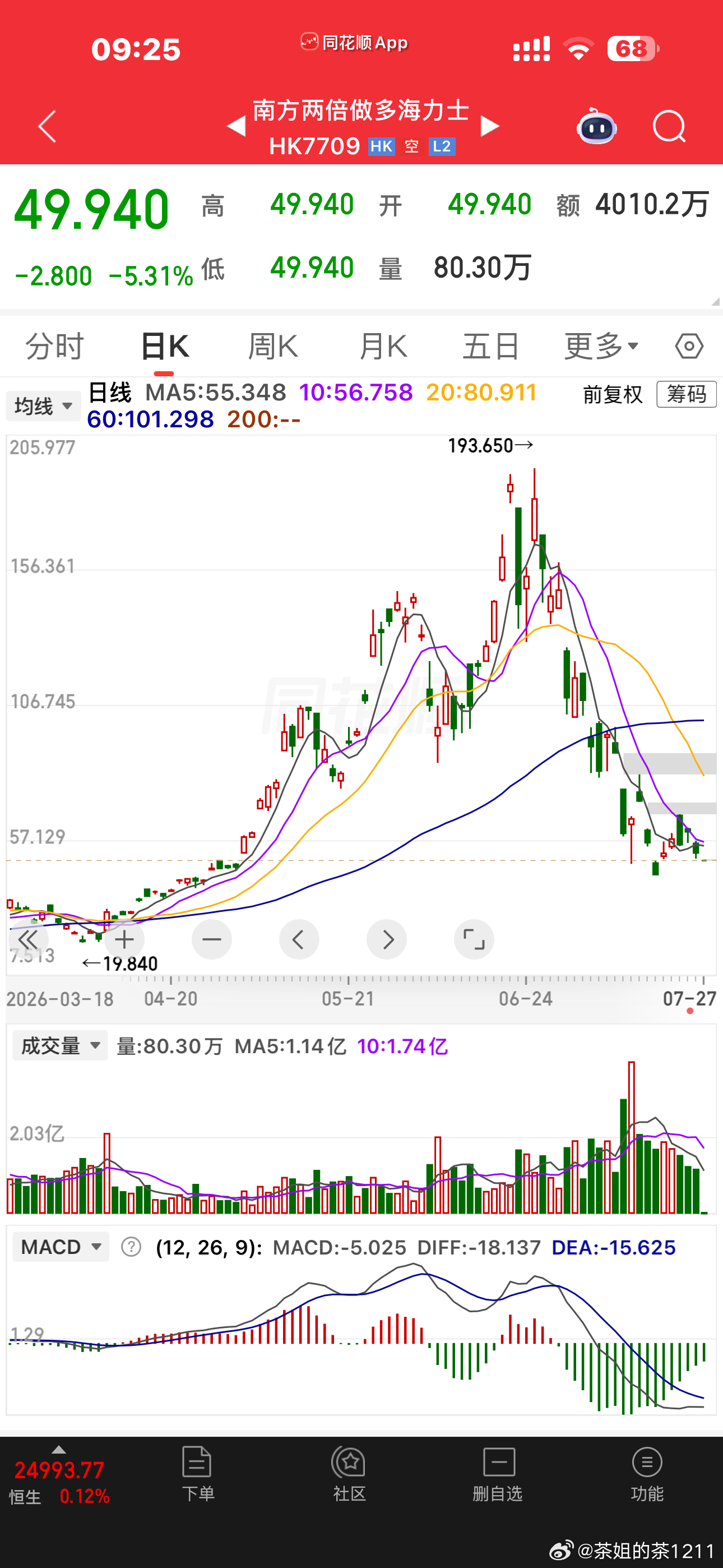723x1568 pixels.
Task: Toggle the 前复权 adjustment setting
Action: coord(613,394)
